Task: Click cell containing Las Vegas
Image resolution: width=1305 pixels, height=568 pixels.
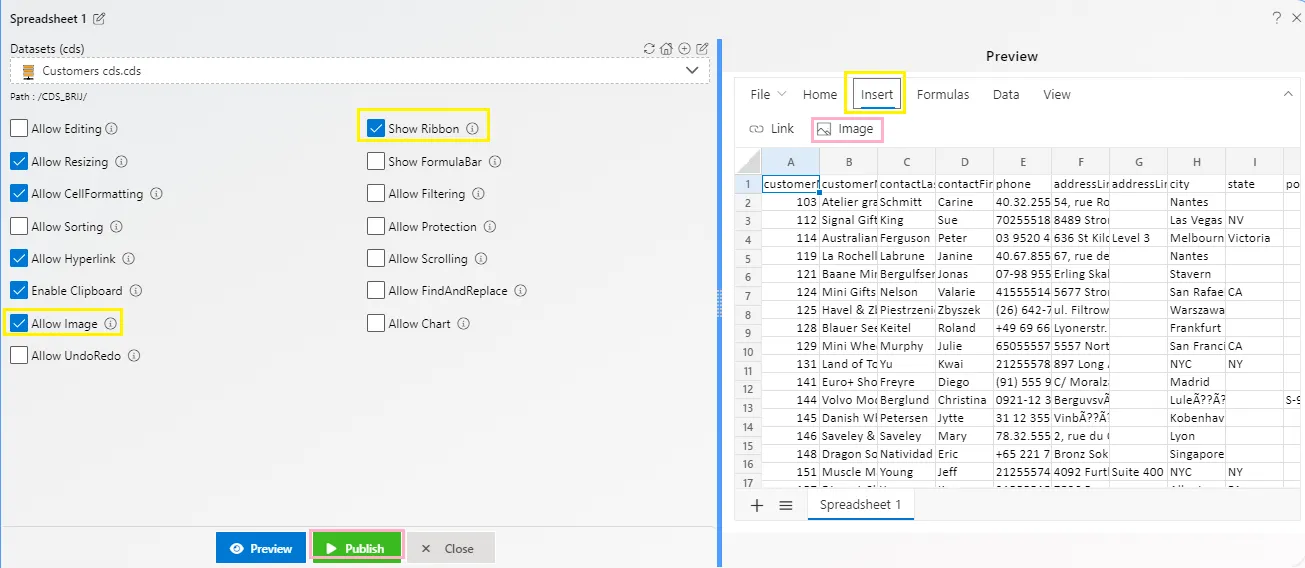Action: (x=1196, y=220)
